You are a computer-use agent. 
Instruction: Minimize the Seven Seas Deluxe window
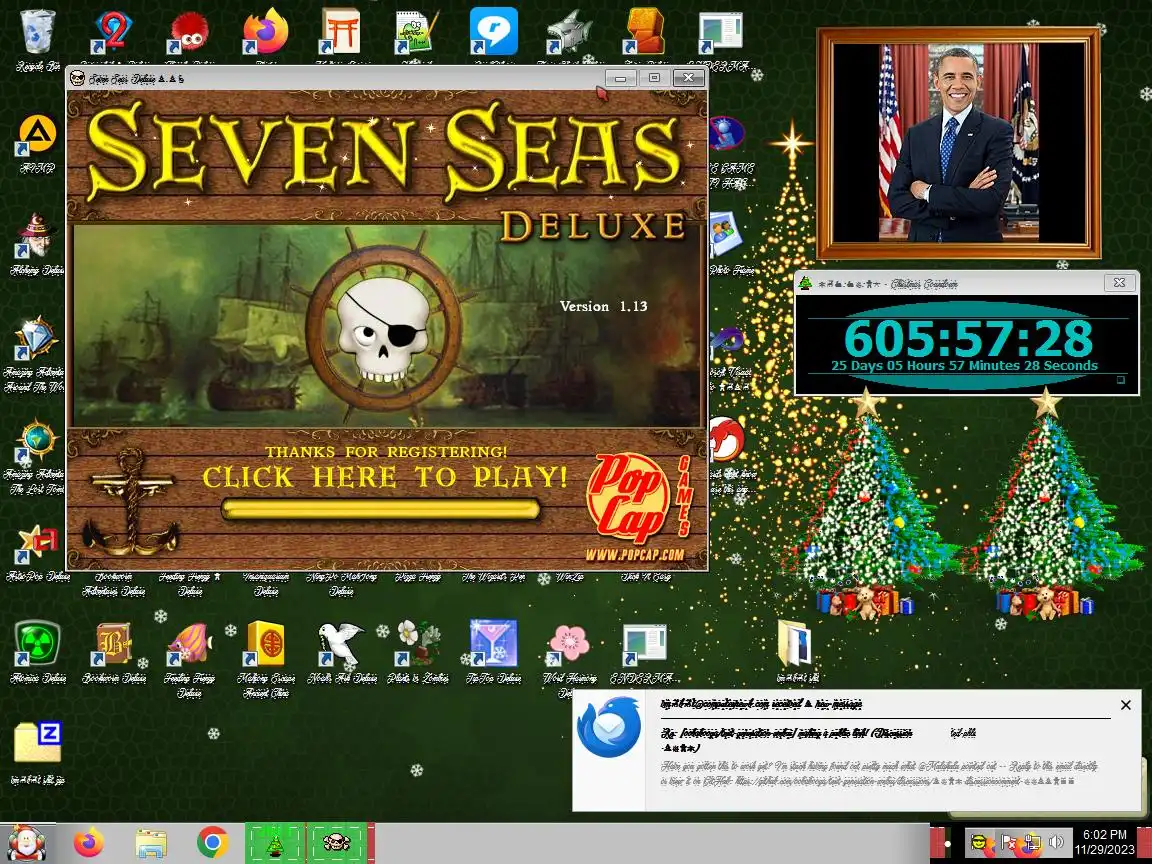[621, 78]
